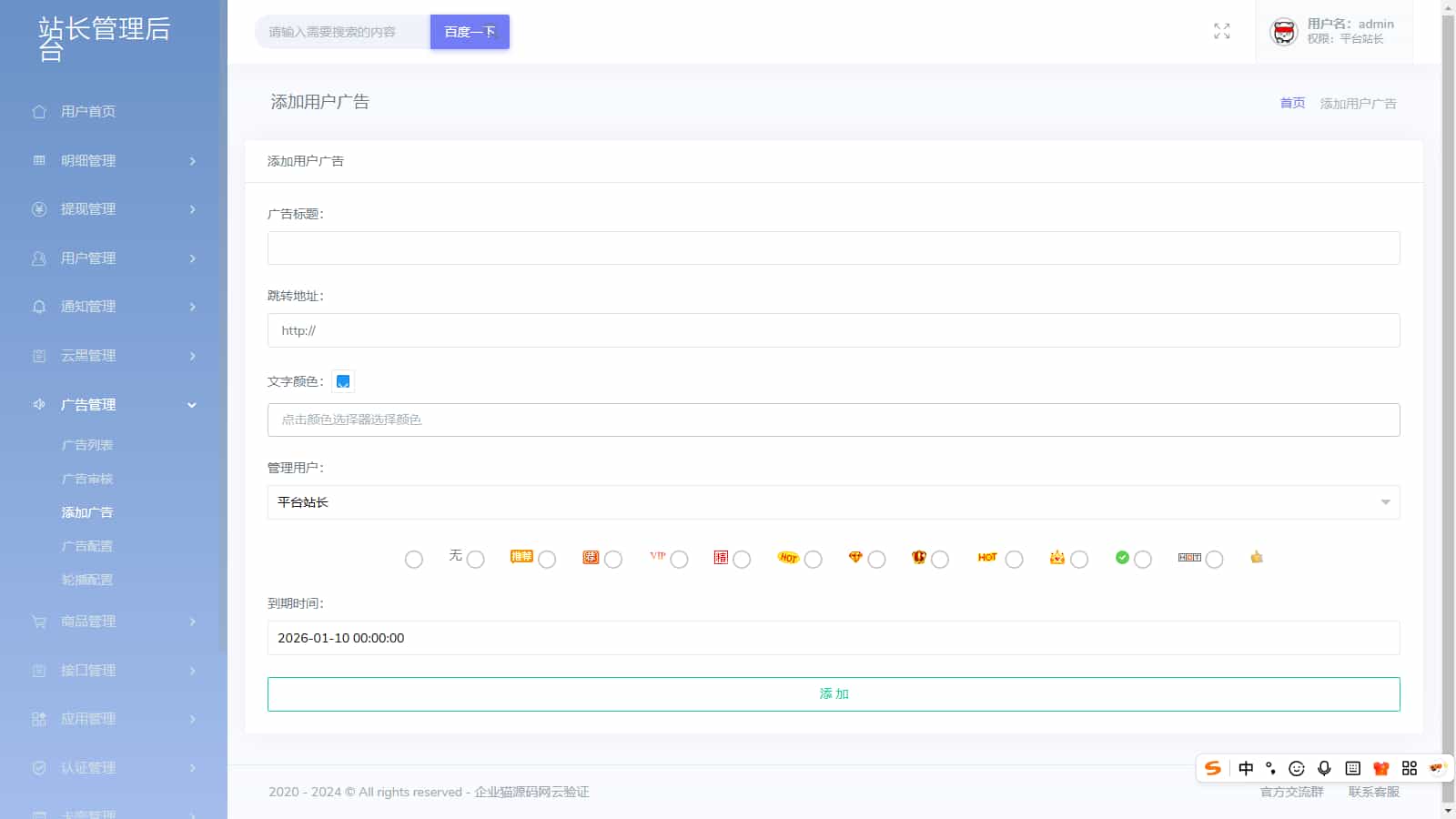The height and width of the screenshot is (819, 1456).
Task: Click the home icon beside 用户首页
Action: click(x=39, y=112)
